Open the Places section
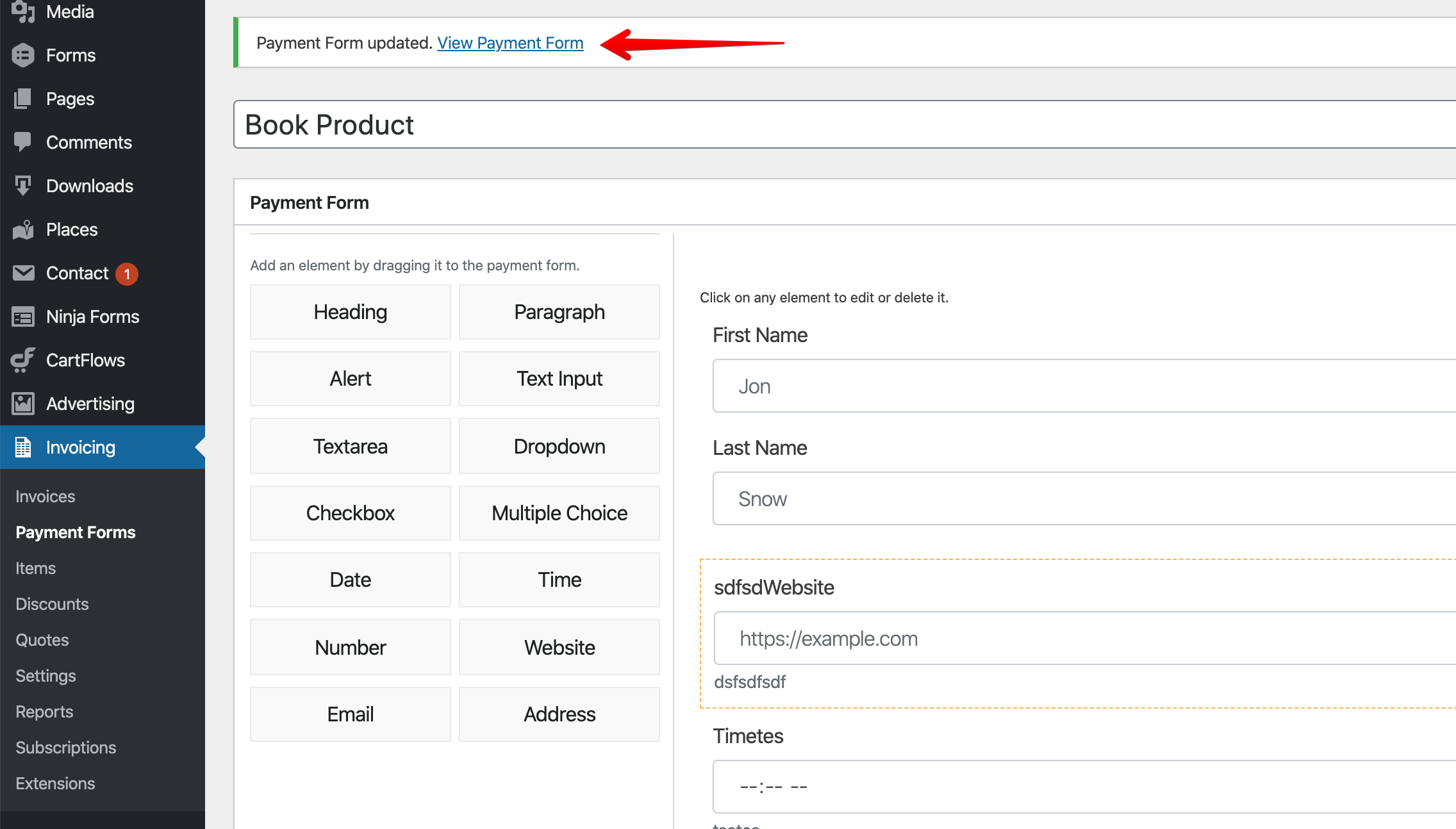The height and width of the screenshot is (829, 1456). (71, 229)
